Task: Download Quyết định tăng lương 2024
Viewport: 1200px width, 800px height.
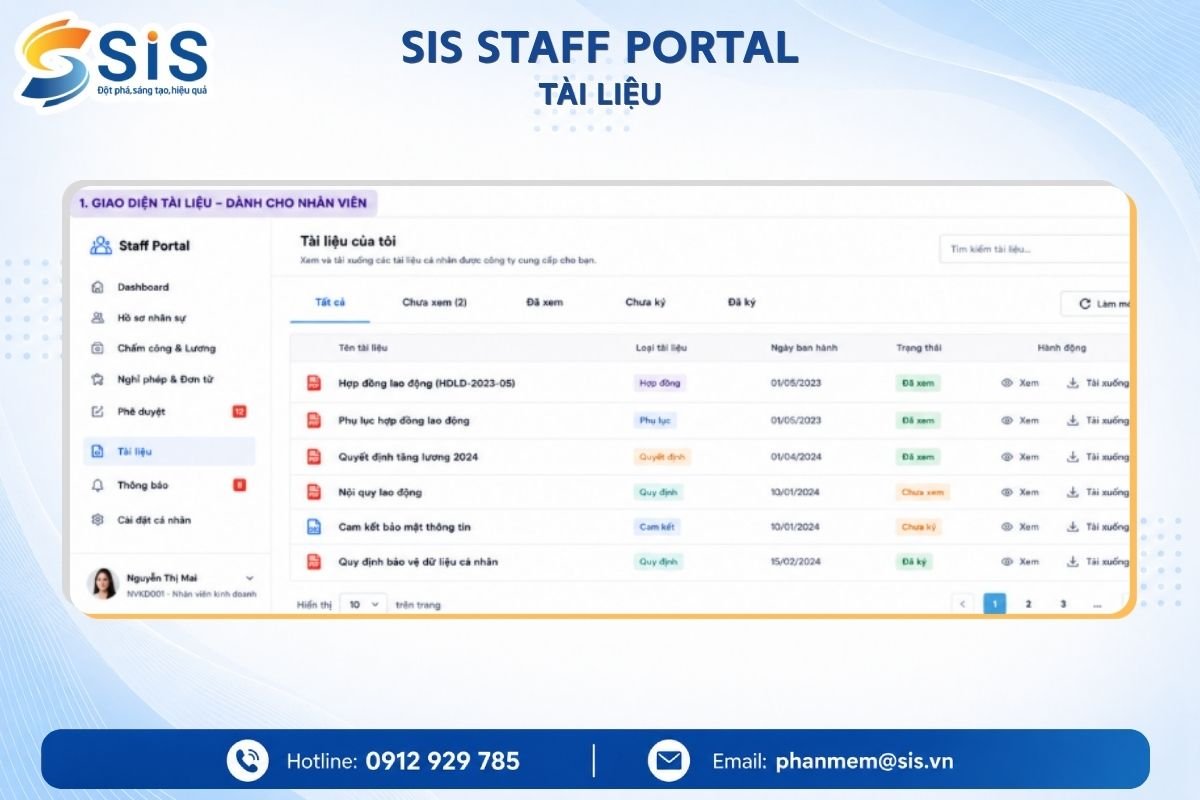Action: [1097, 457]
